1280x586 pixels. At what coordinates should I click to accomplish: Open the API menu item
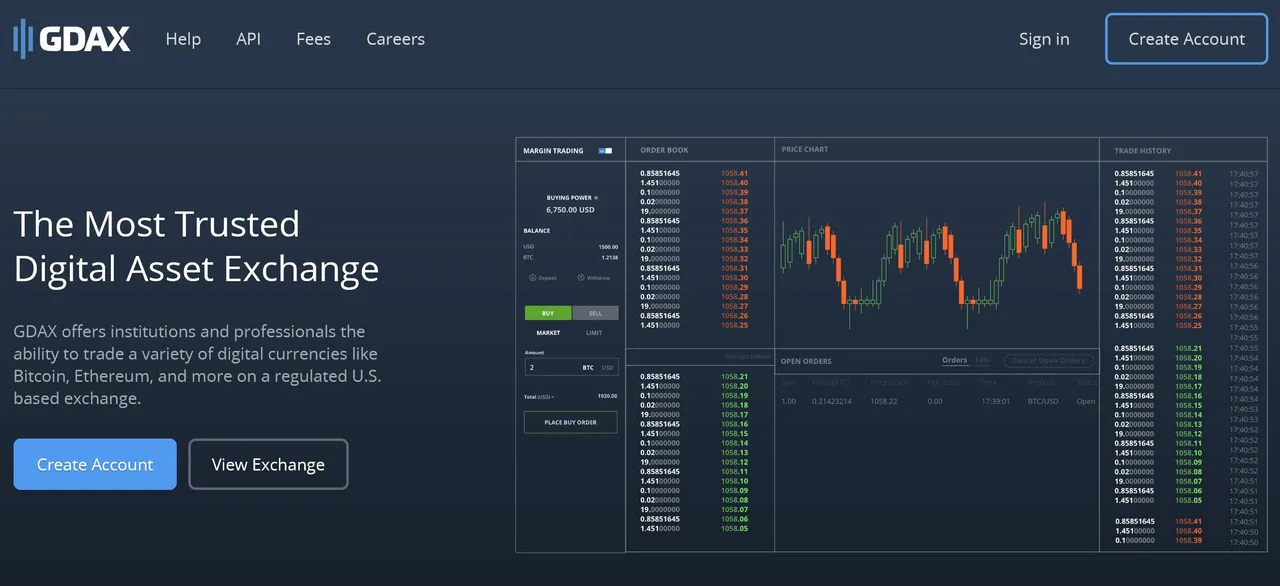pyautogui.click(x=248, y=39)
